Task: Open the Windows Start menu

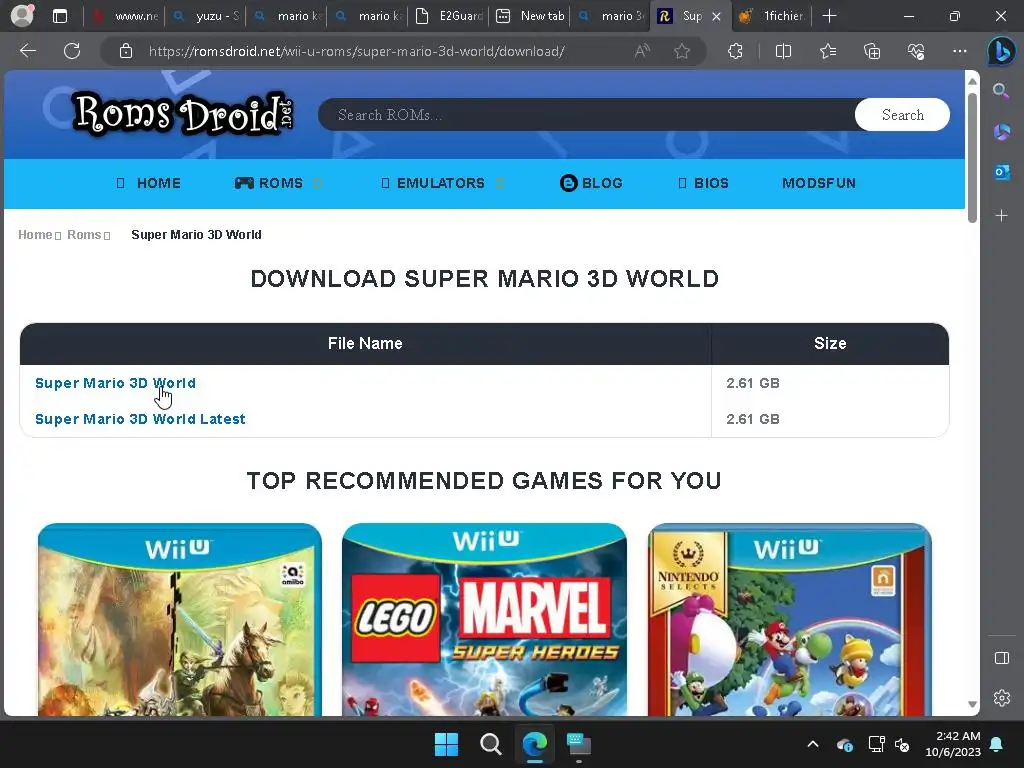Action: [447, 744]
